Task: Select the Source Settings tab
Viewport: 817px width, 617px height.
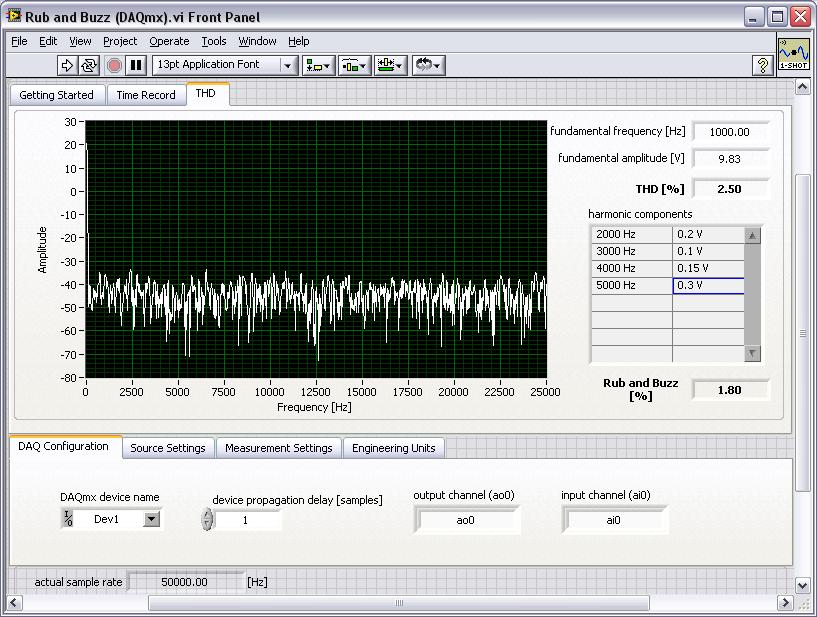Action: click(168, 448)
